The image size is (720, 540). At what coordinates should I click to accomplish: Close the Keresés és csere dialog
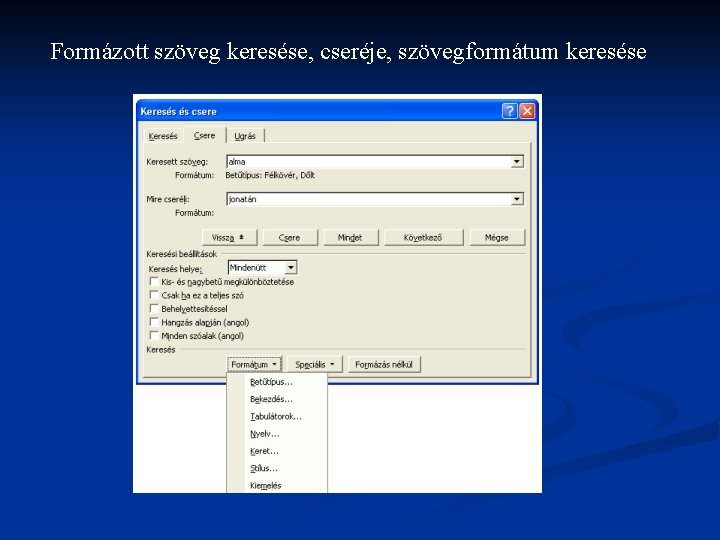[x=527, y=111]
